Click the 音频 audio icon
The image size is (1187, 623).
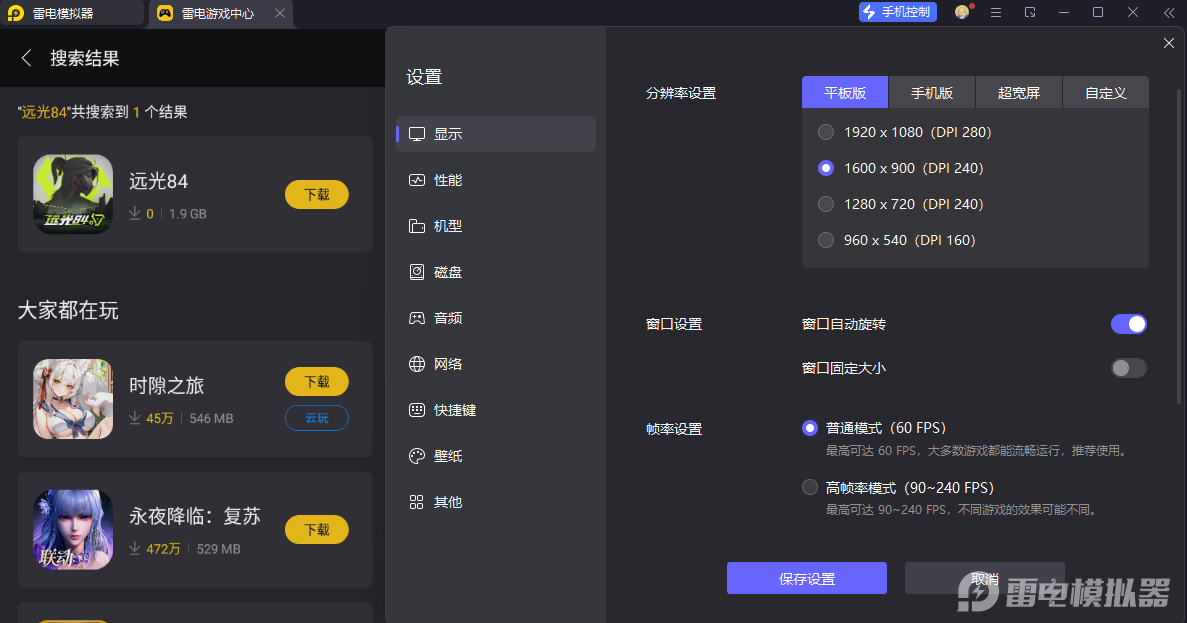click(x=417, y=319)
